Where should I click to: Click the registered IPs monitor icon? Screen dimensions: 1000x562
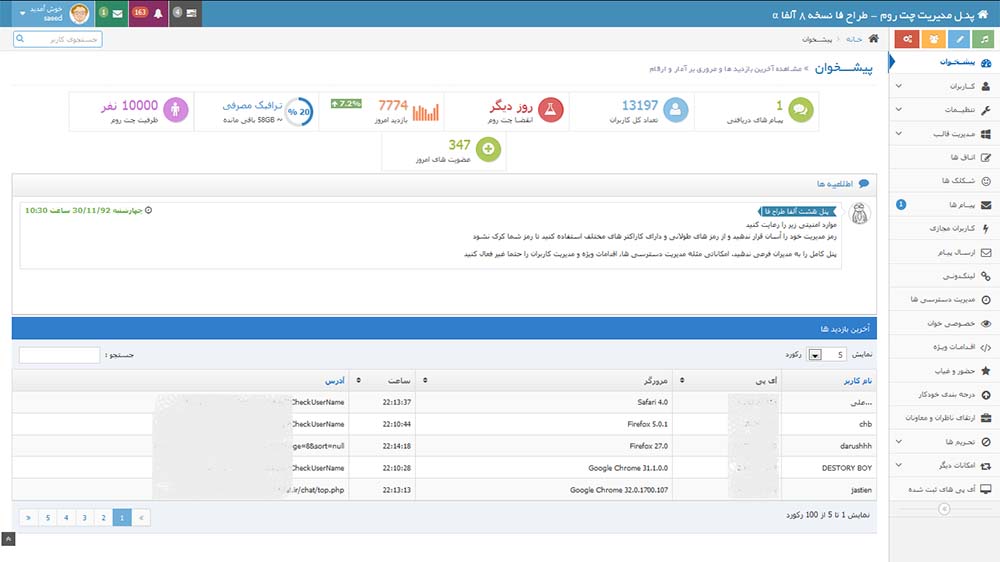tap(986, 489)
